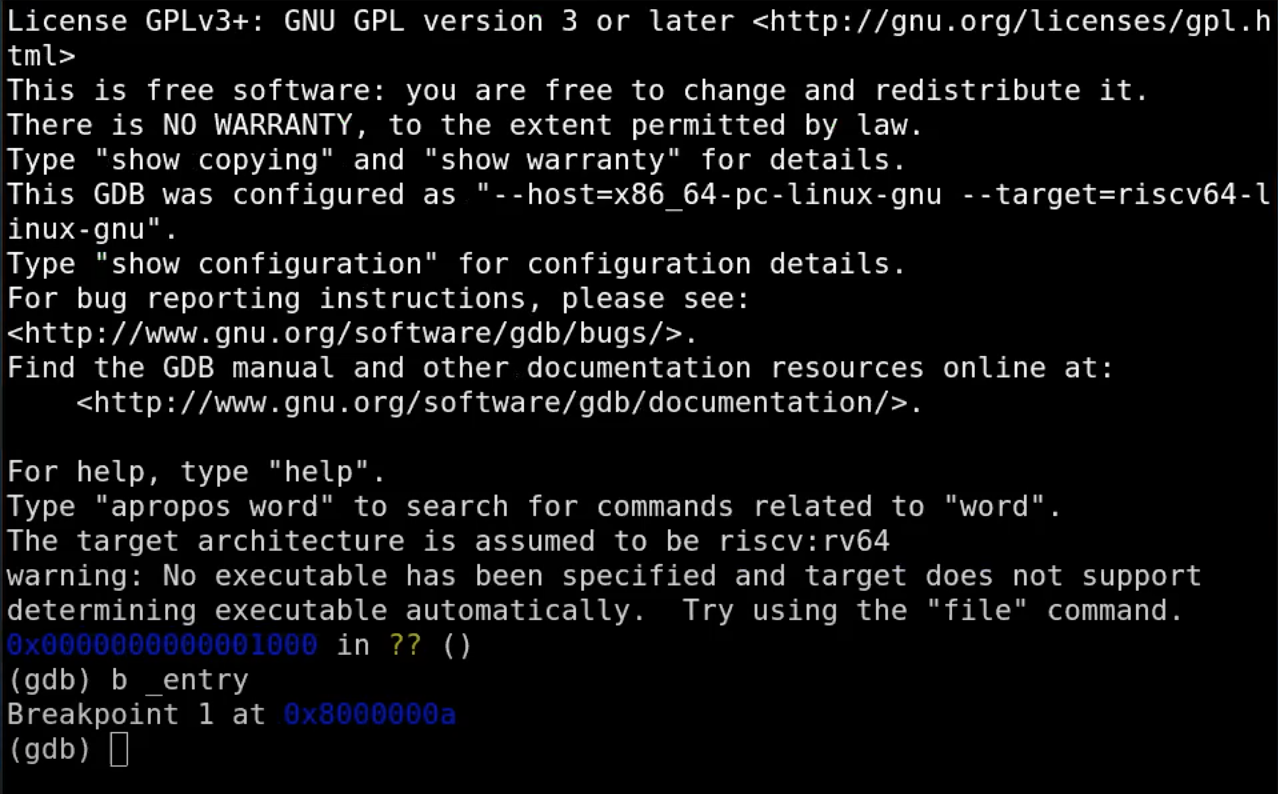The image size is (1278, 794).
Task: Click the riscv:rv64 architecture text
Action: click(x=804, y=541)
